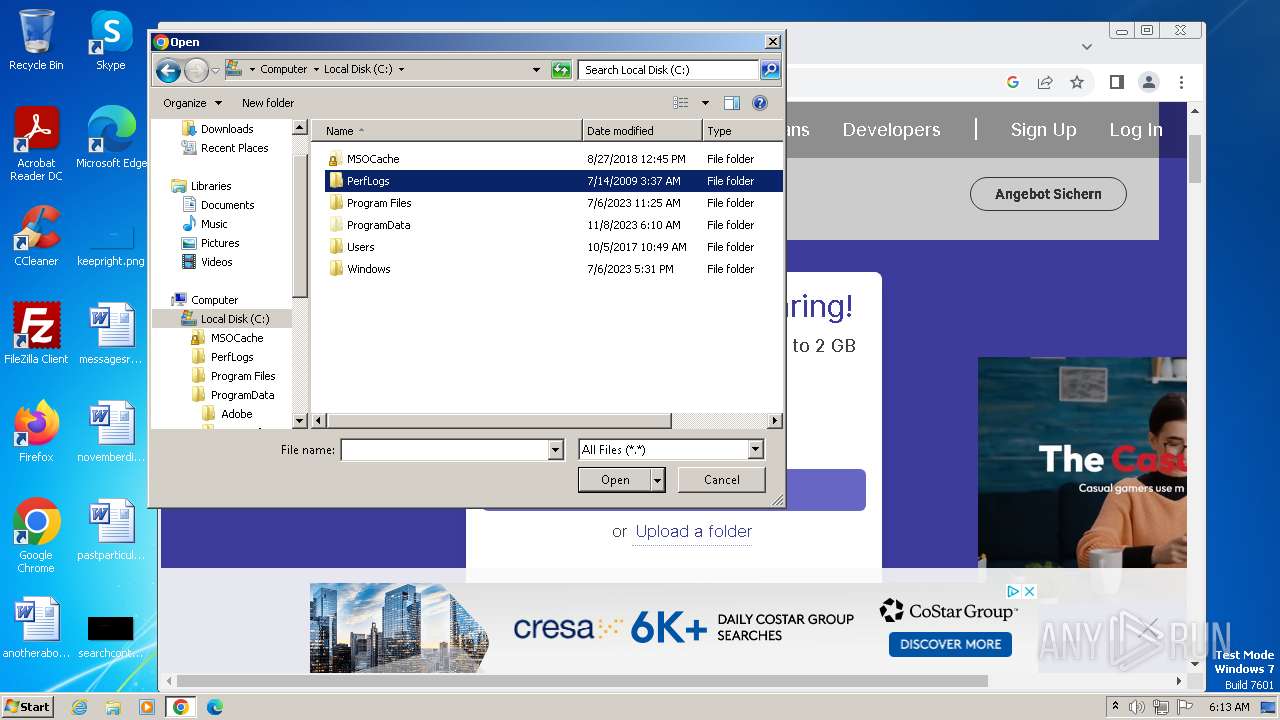Click the Open button
1280x720 pixels.
pos(615,480)
